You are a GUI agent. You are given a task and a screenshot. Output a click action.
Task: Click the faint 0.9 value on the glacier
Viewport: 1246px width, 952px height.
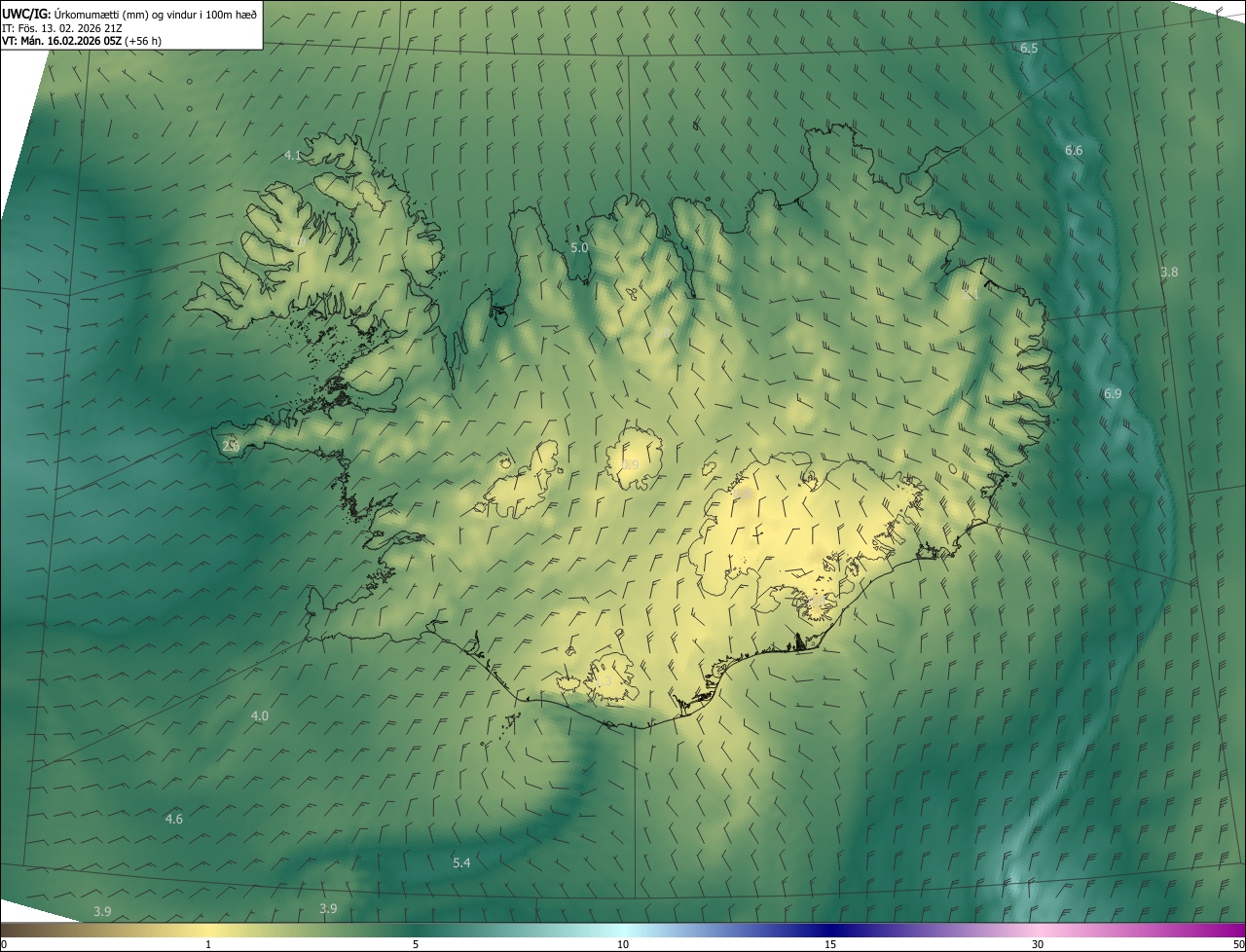click(630, 465)
